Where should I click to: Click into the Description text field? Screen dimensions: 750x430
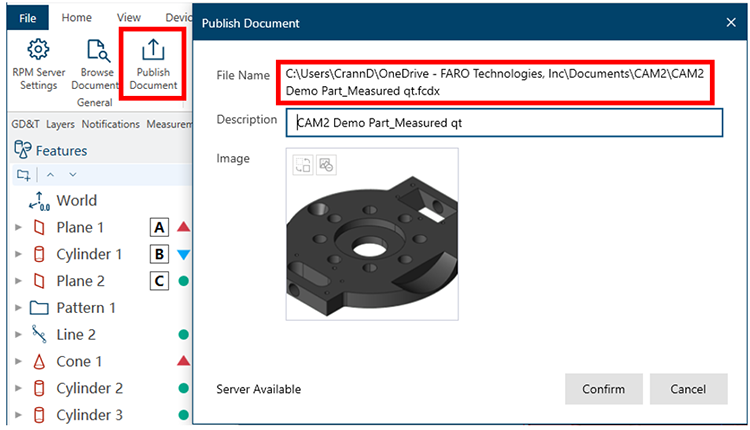[x=503, y=122]
